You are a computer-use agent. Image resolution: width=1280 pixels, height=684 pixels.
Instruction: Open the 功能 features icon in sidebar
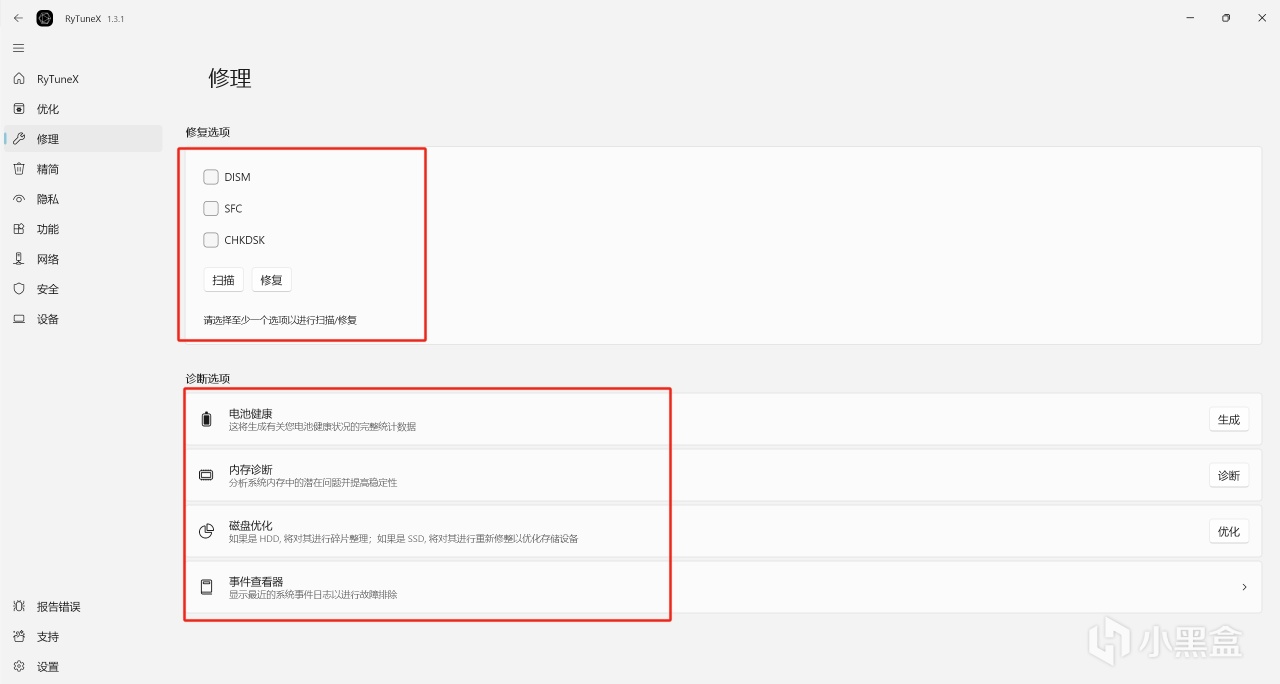tap(19, 229)
